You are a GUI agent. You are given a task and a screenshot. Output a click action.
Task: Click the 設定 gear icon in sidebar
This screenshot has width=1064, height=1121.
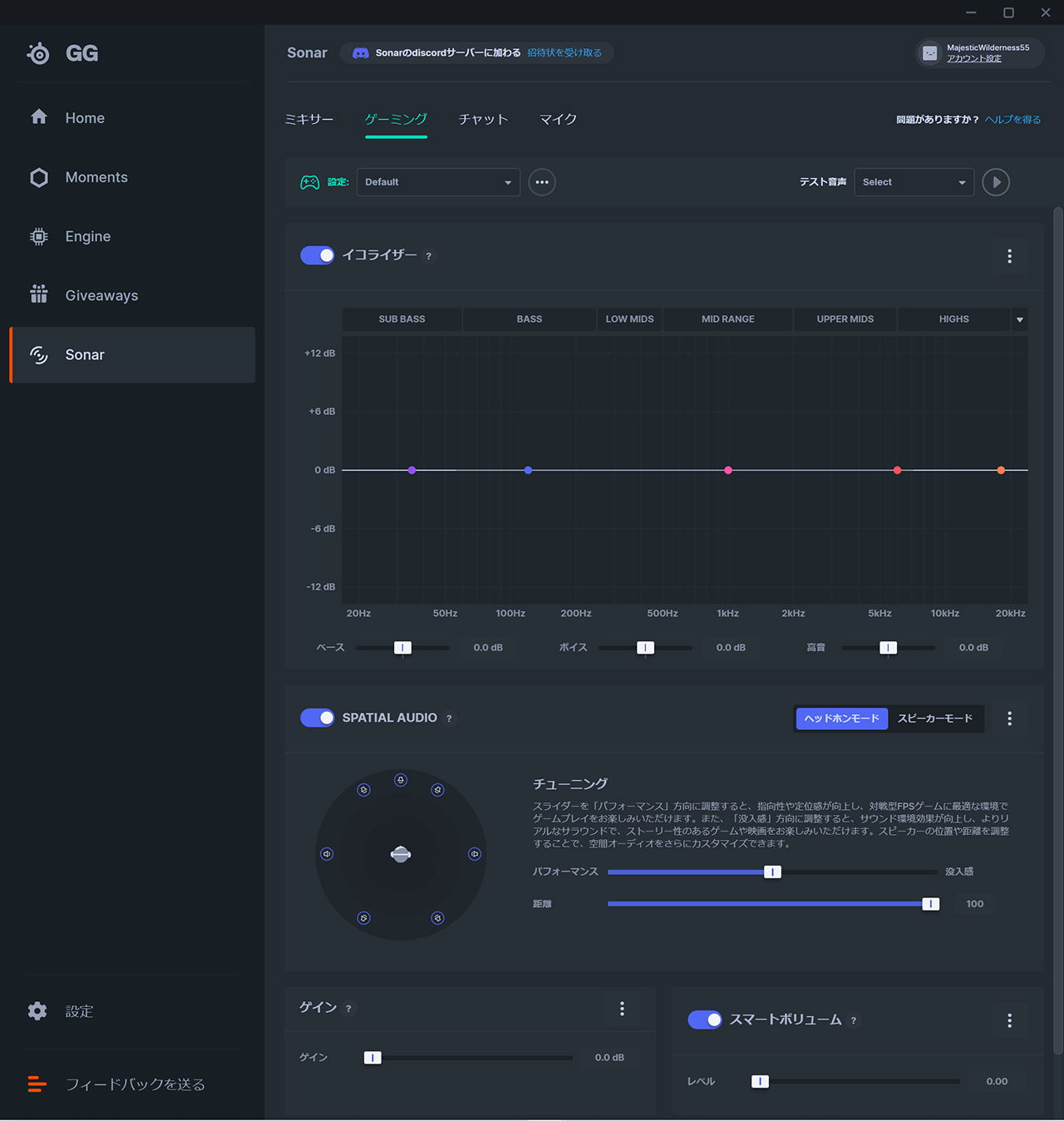pos(37,1011)
